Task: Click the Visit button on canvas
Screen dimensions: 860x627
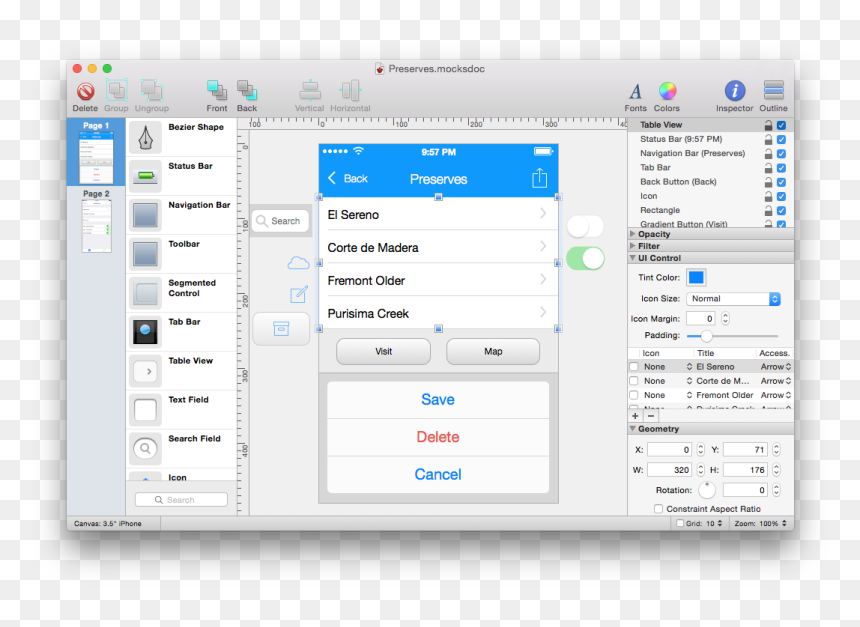Action: point(383,351)
